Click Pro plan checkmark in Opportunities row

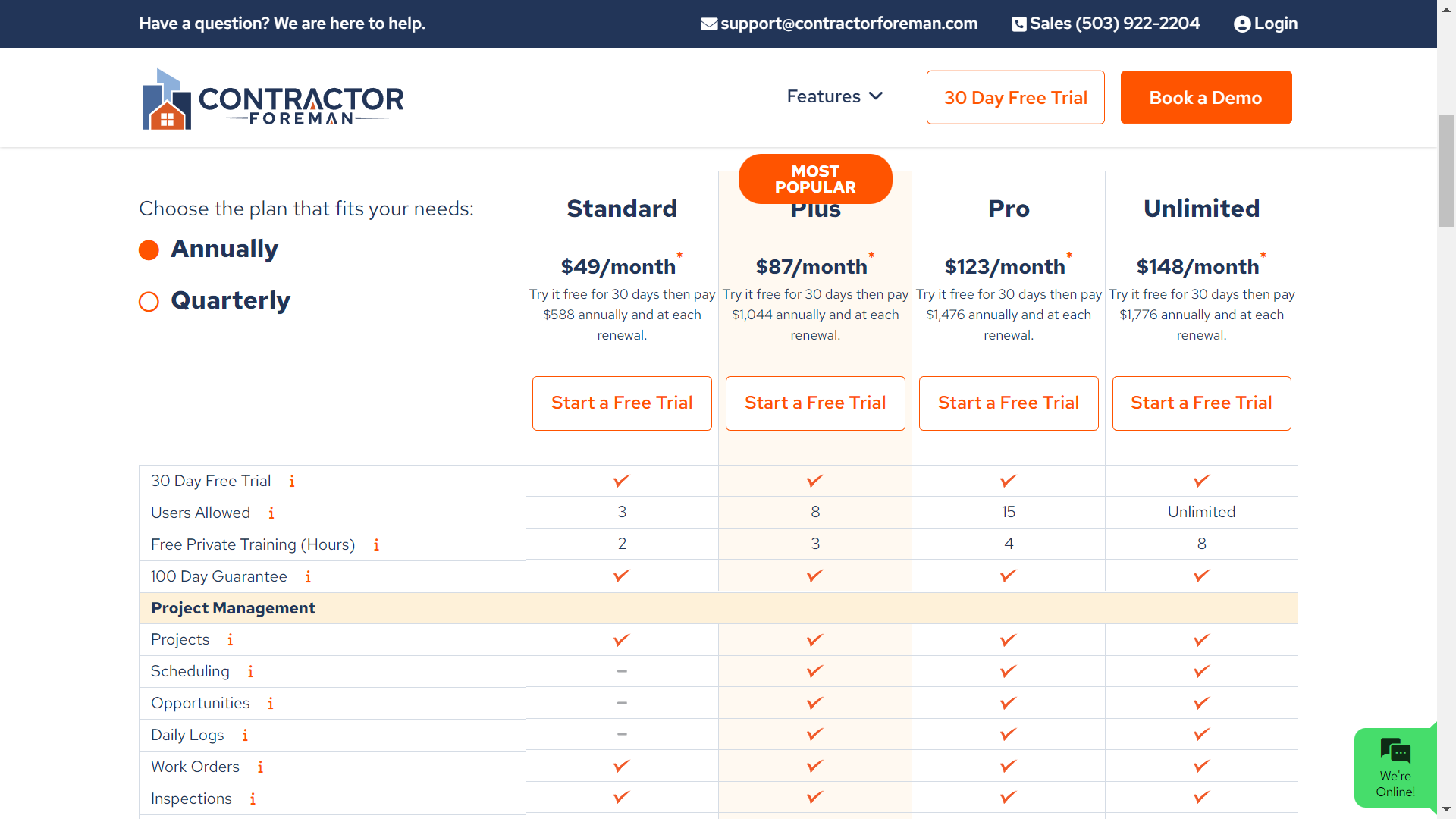coord(1009,703)
